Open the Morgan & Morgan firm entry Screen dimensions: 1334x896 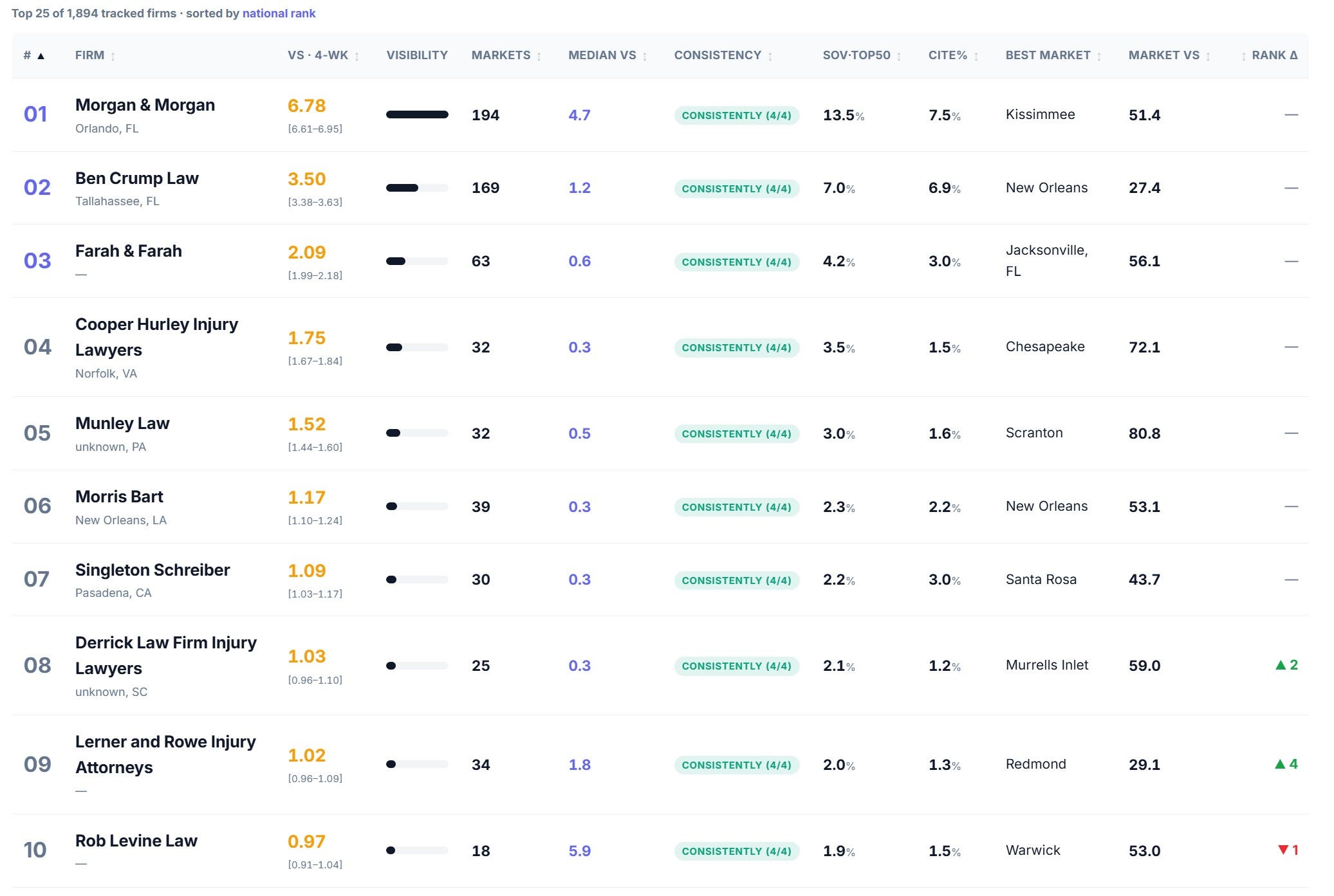[145, 105]
